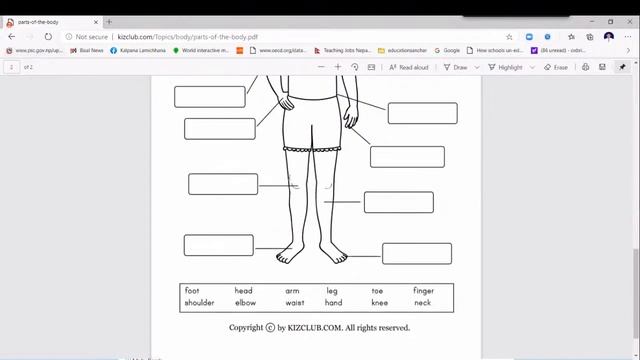640x360 pixels.
Task: Close the parts-of-the-body tab
Action: tap(96, 22)
